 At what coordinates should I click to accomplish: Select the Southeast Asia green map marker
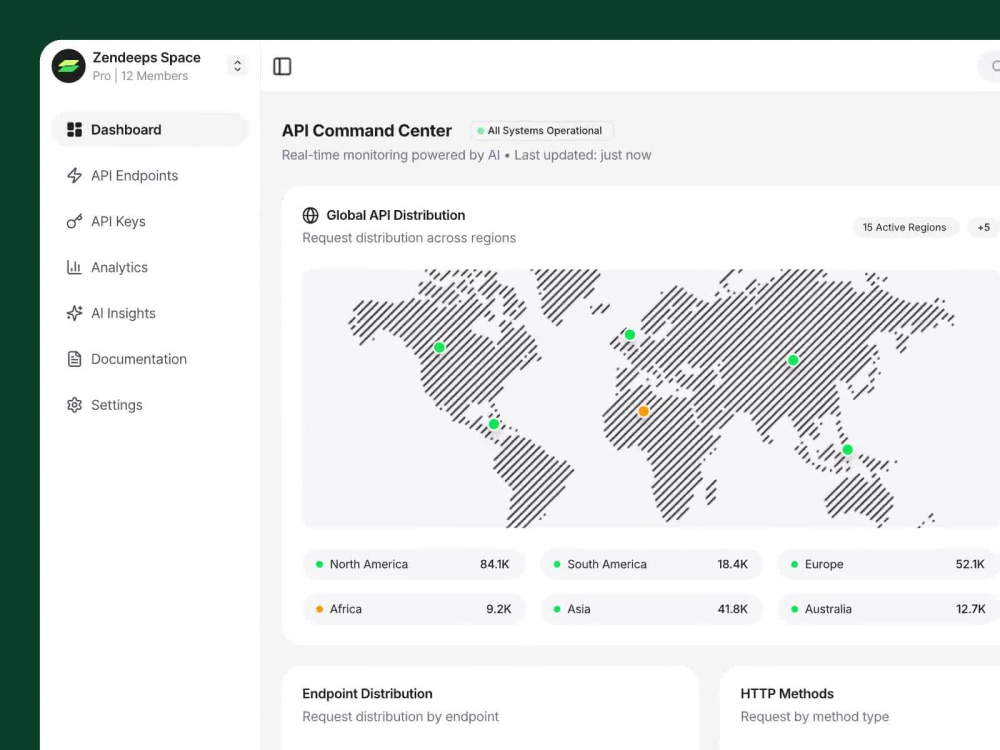(848, 450)
